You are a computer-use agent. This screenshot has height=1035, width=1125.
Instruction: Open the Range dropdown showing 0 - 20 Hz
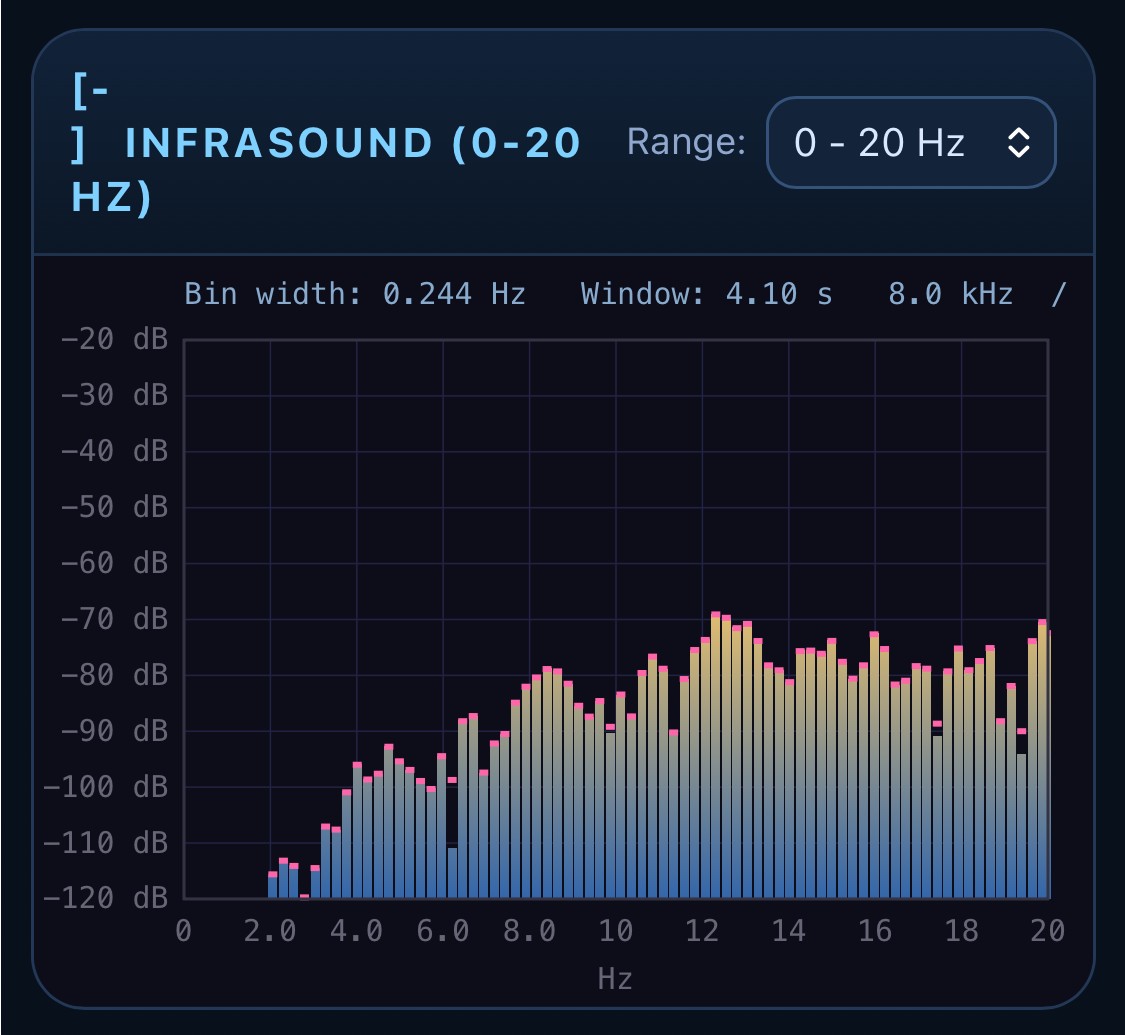(910, 143)
